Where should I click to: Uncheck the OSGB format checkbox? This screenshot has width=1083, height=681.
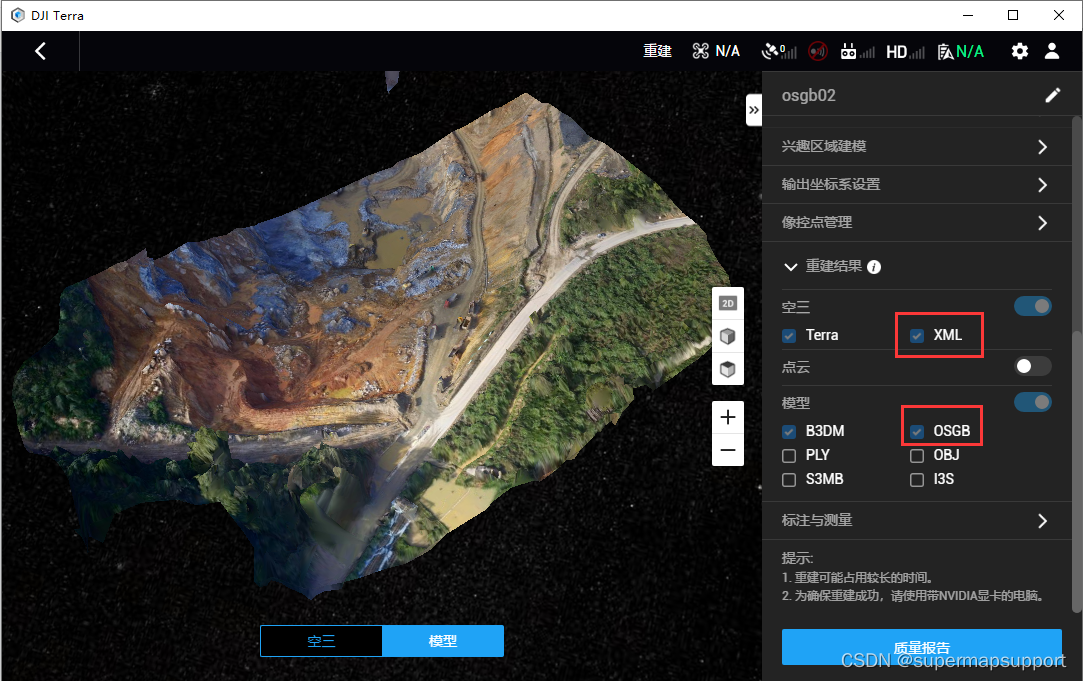(x=917, y=432)
